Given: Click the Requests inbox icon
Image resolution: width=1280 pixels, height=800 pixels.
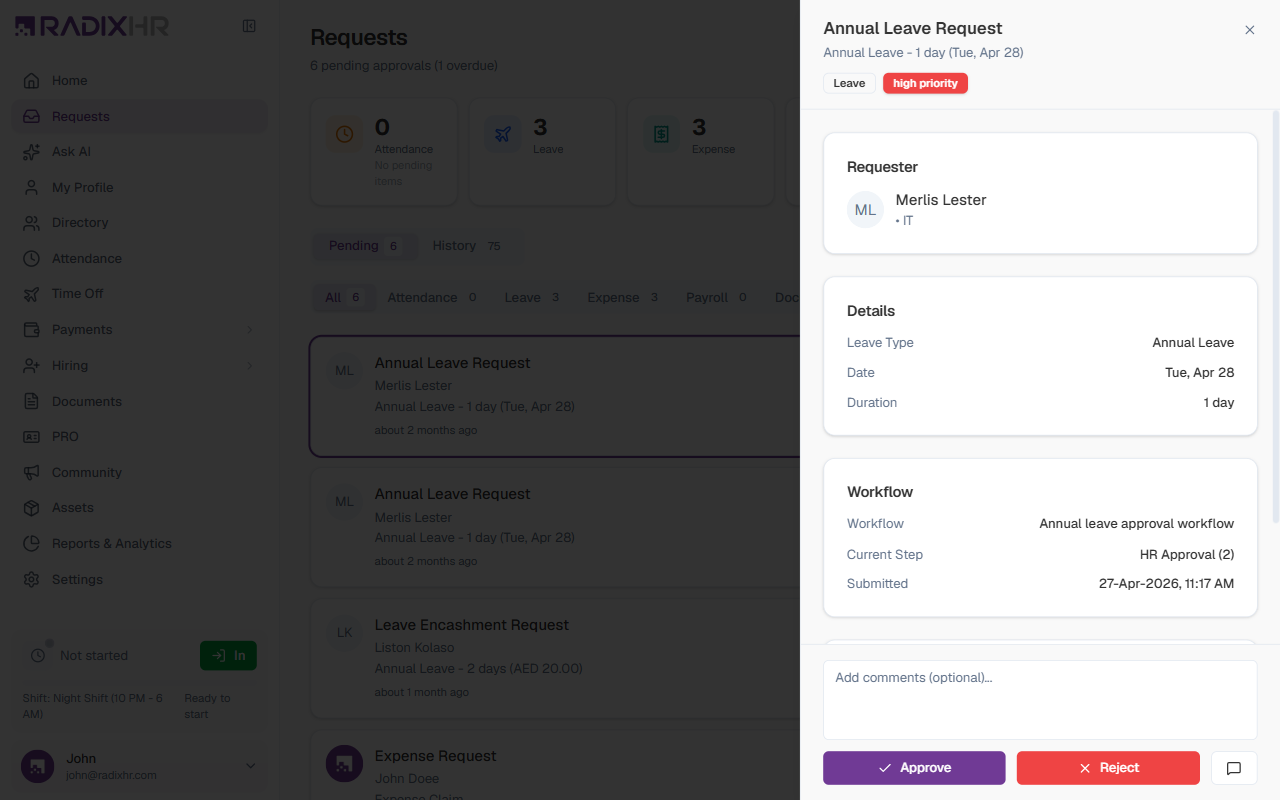Looking at the screenshot, I should 32,116.
